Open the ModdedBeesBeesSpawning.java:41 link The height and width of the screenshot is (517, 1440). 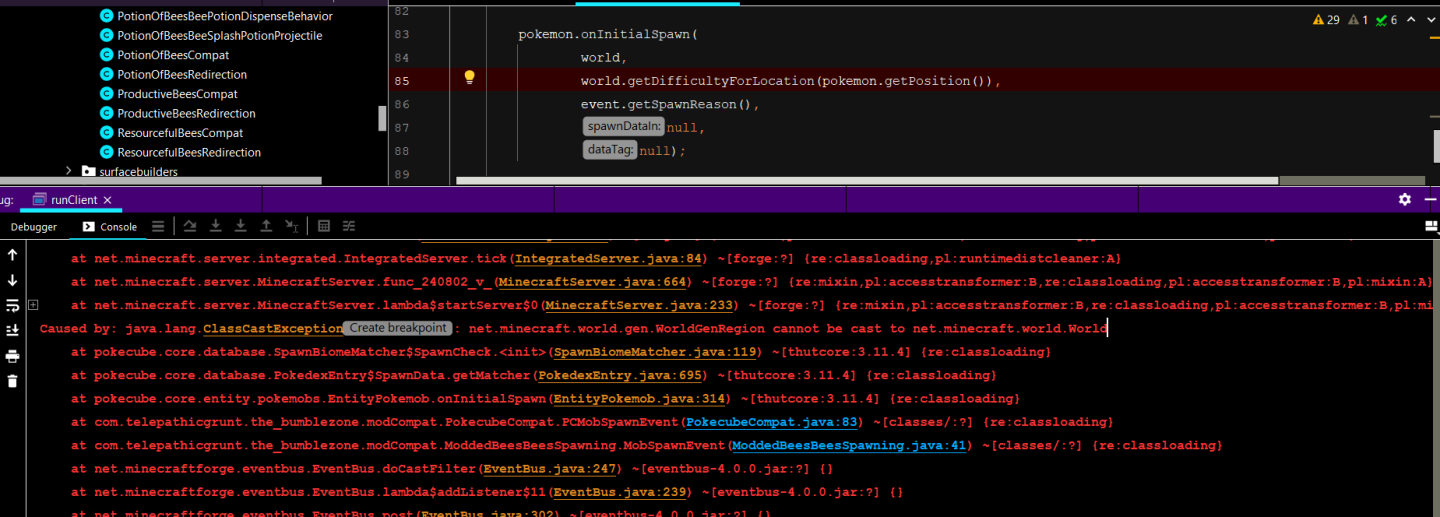pos(849,445)
